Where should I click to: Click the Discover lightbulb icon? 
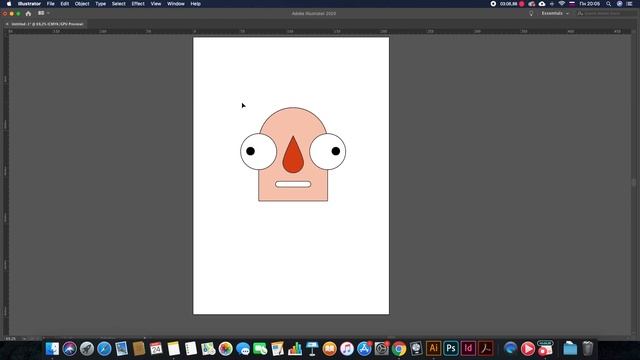tap(531, 13)
